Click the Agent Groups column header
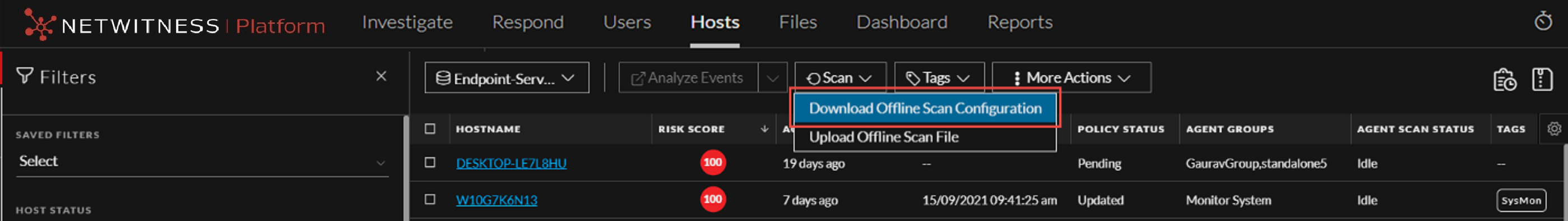The image size is (1568, 221). (1230, 128)
